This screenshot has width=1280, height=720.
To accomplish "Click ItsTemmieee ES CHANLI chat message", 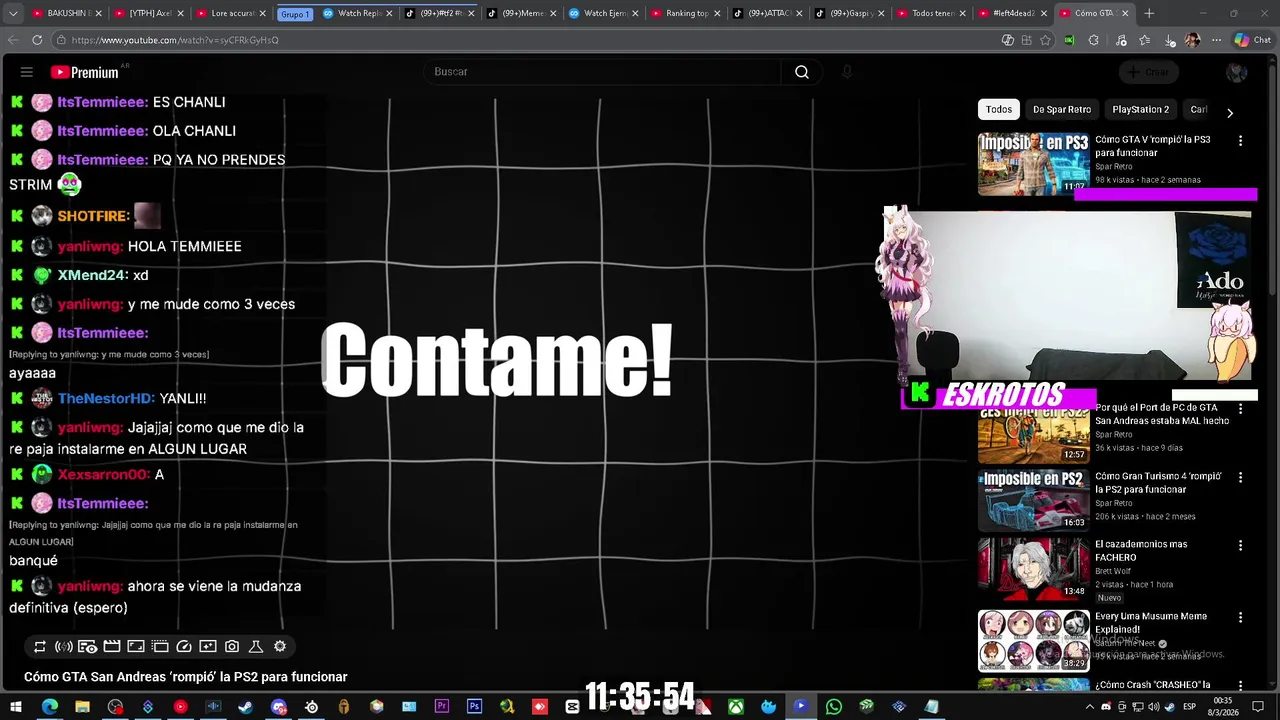I will click(x=118, y=102).
